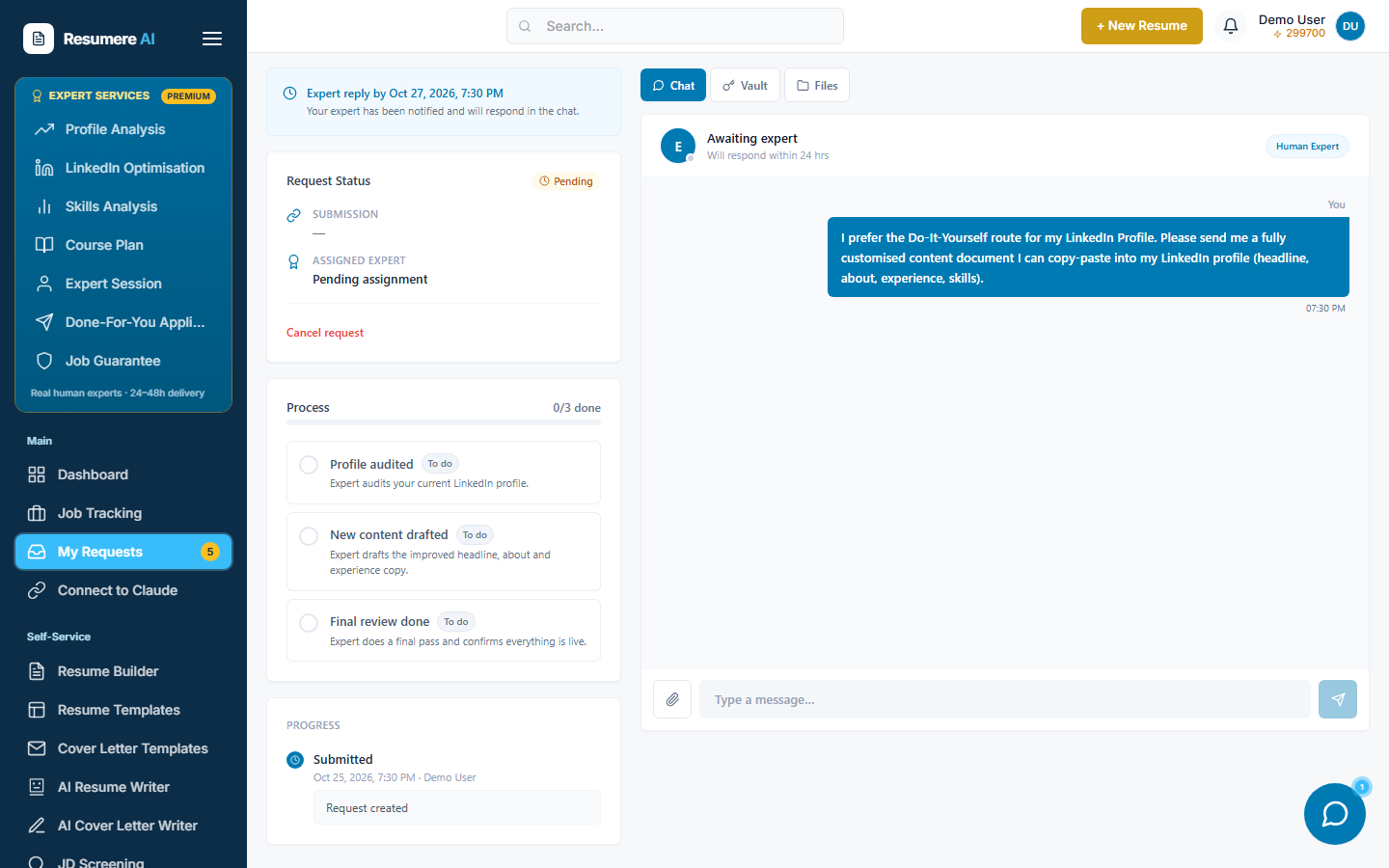The height and width of the screenshot is (868, 1389).
Task: Click the credits balance 299700
Action: 1298,34
